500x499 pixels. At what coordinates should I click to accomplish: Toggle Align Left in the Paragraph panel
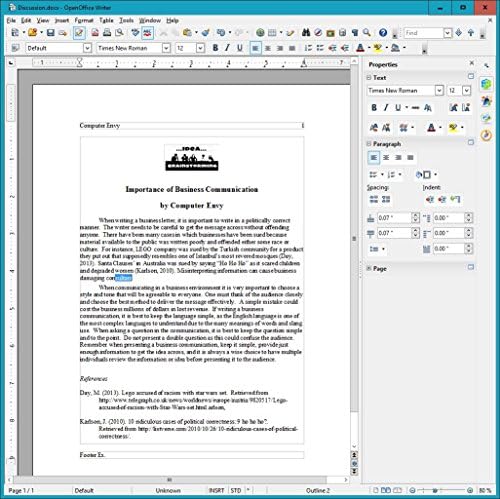tap(374, 157)
